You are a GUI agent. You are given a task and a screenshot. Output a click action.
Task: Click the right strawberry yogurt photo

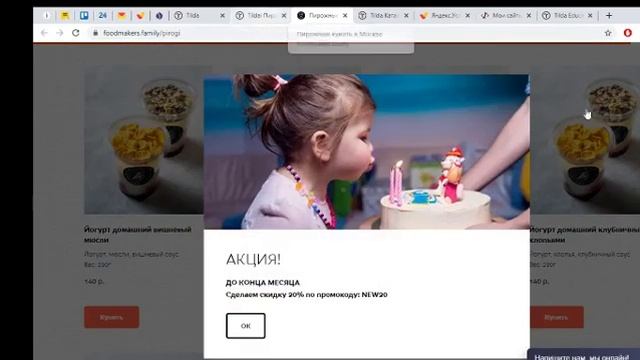tap(584, 140)
